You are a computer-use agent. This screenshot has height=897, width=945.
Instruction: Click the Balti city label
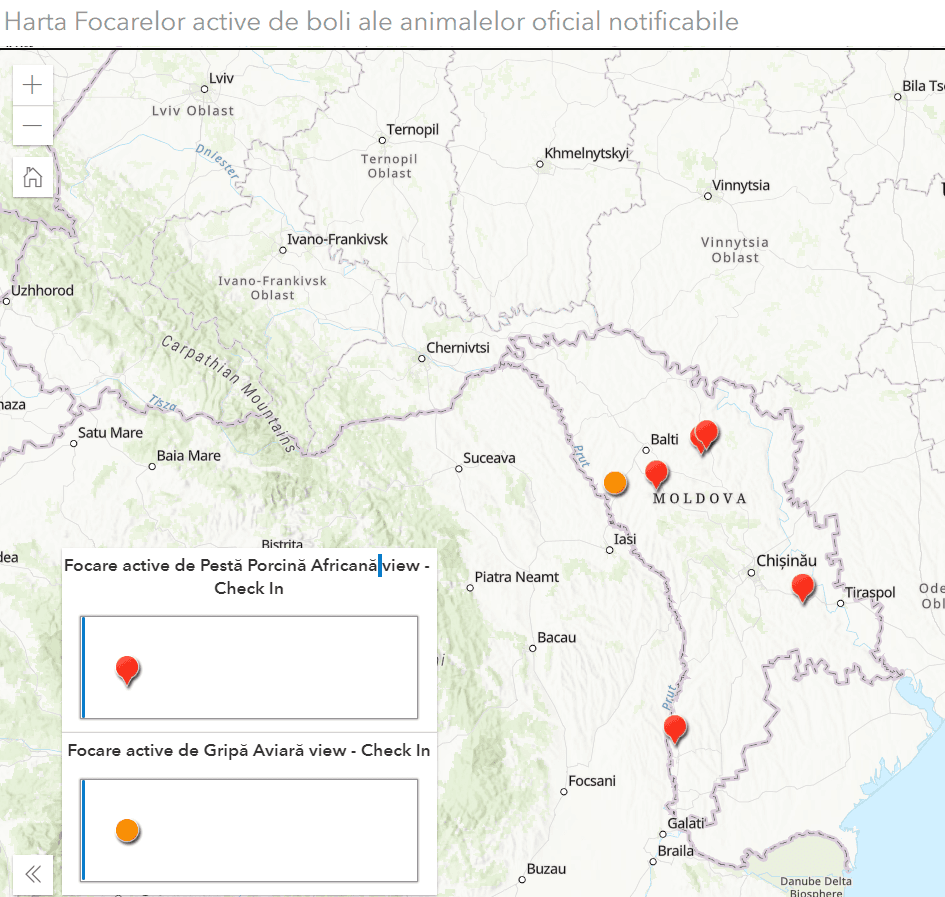[x=664, y=439]
